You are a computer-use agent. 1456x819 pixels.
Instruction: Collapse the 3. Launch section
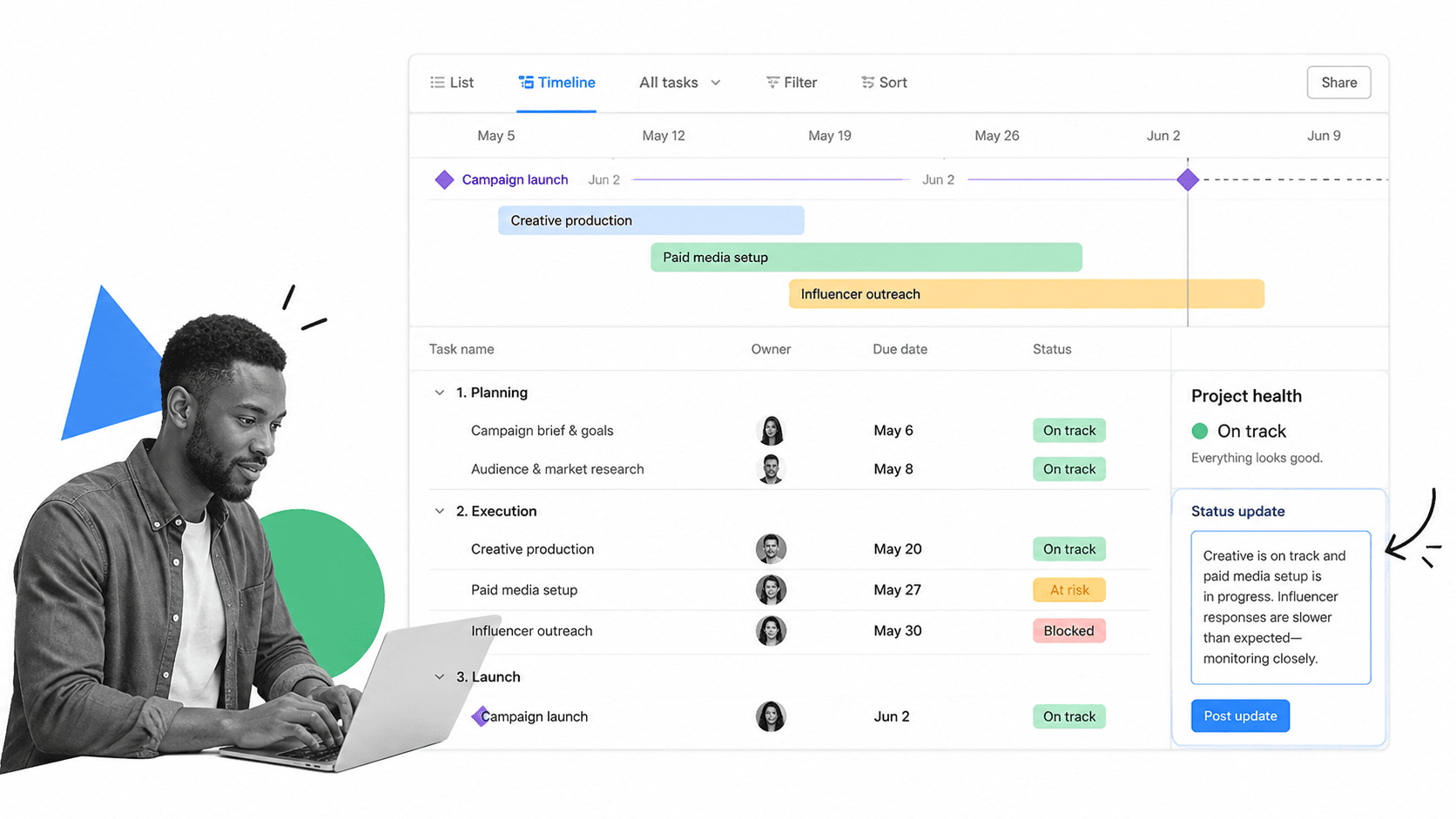pyautogui.click(x=440, y=676)
